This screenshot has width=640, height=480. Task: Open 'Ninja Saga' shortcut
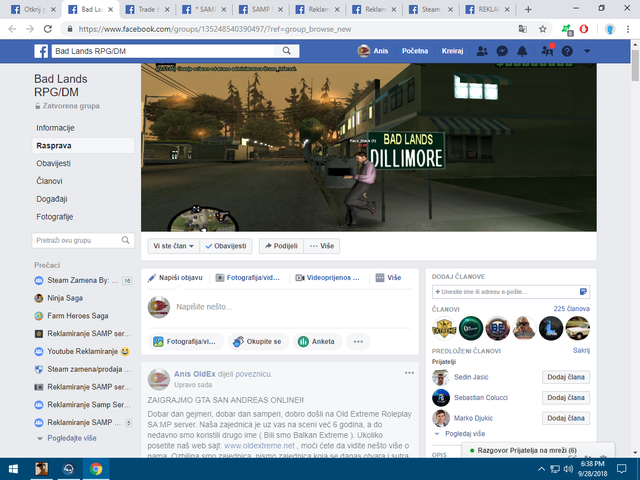[x=58, y=298]
